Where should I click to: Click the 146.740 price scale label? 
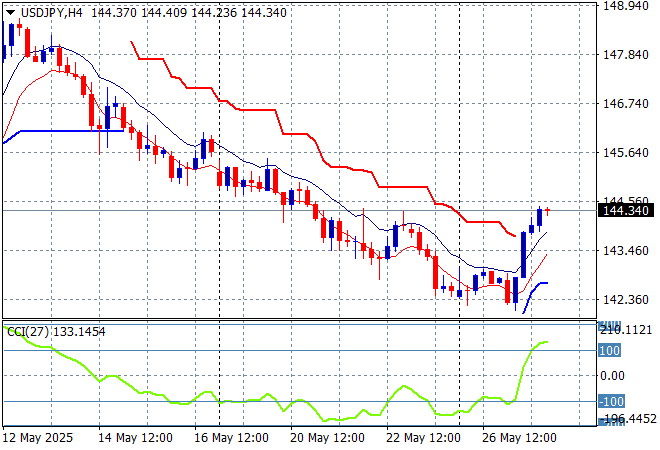(624, 104)
